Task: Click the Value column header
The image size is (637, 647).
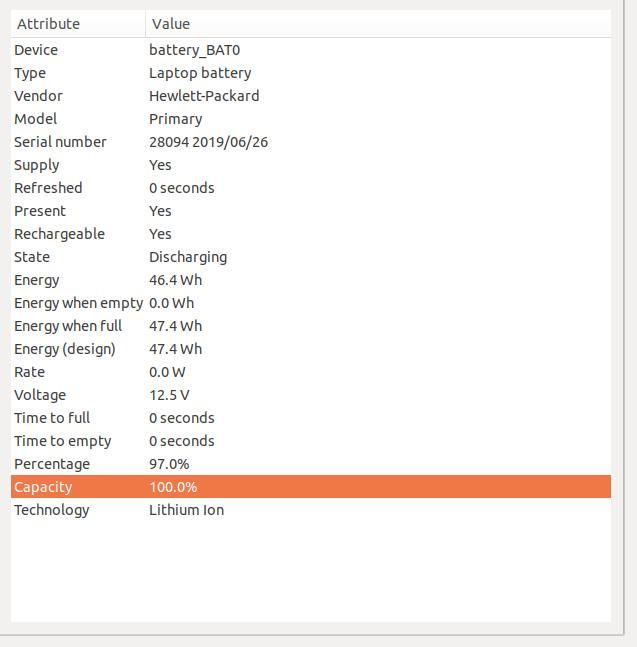Action: pyautogui.click(x=378, y=24)
